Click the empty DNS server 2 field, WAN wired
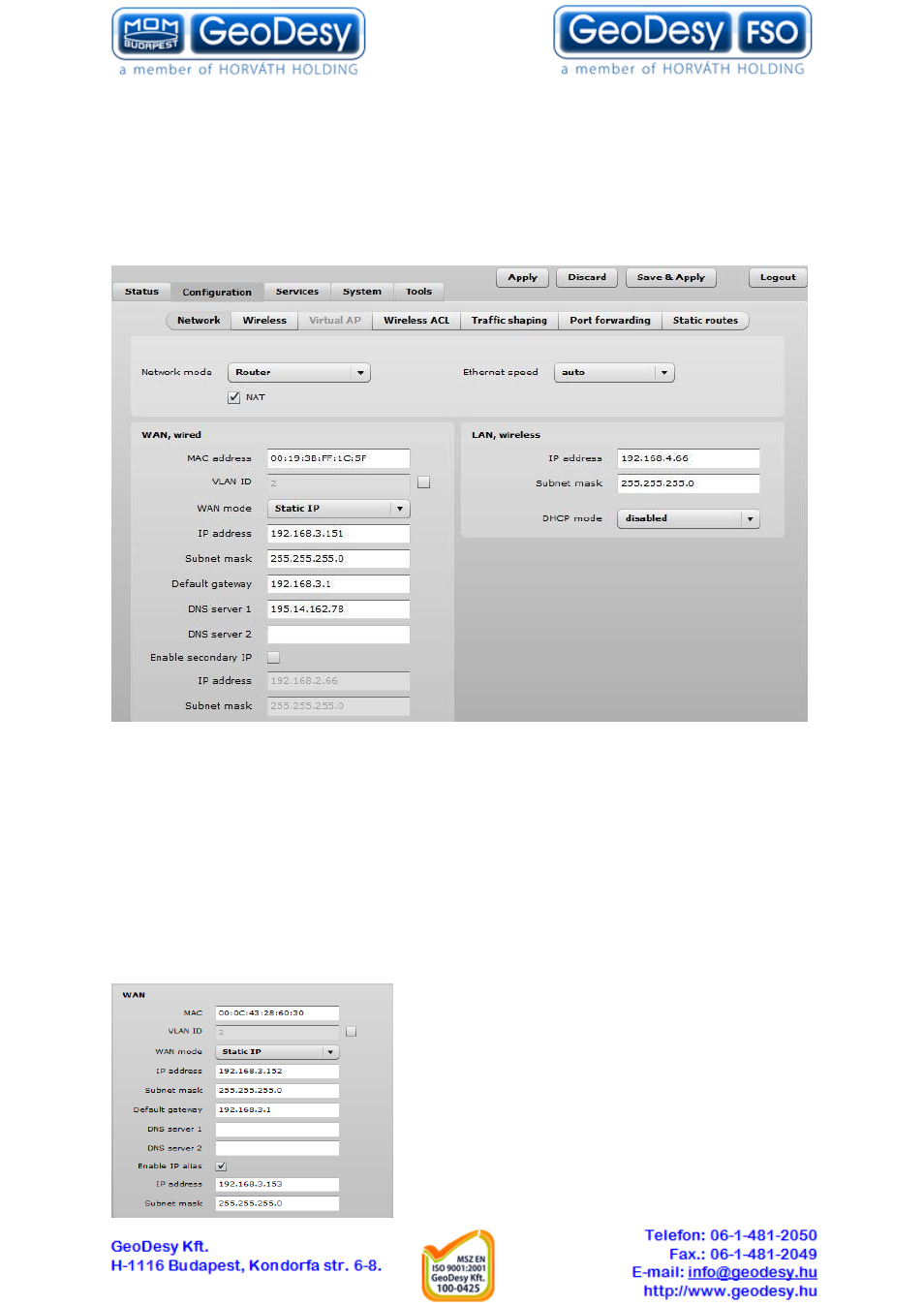Screen dimensions: 924x1306 338,635
